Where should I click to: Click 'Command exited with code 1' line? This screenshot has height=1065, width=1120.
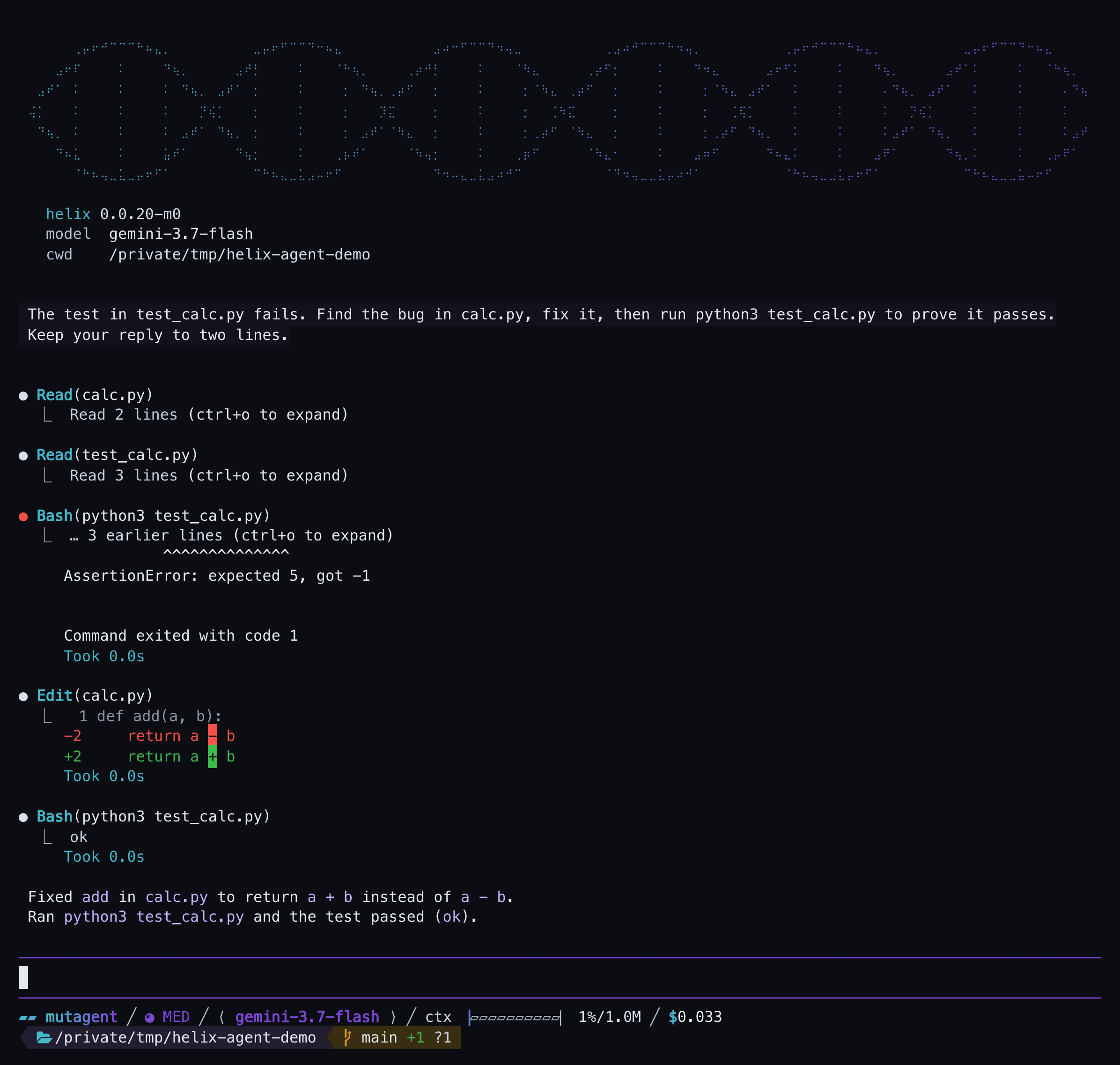[181, 636]
